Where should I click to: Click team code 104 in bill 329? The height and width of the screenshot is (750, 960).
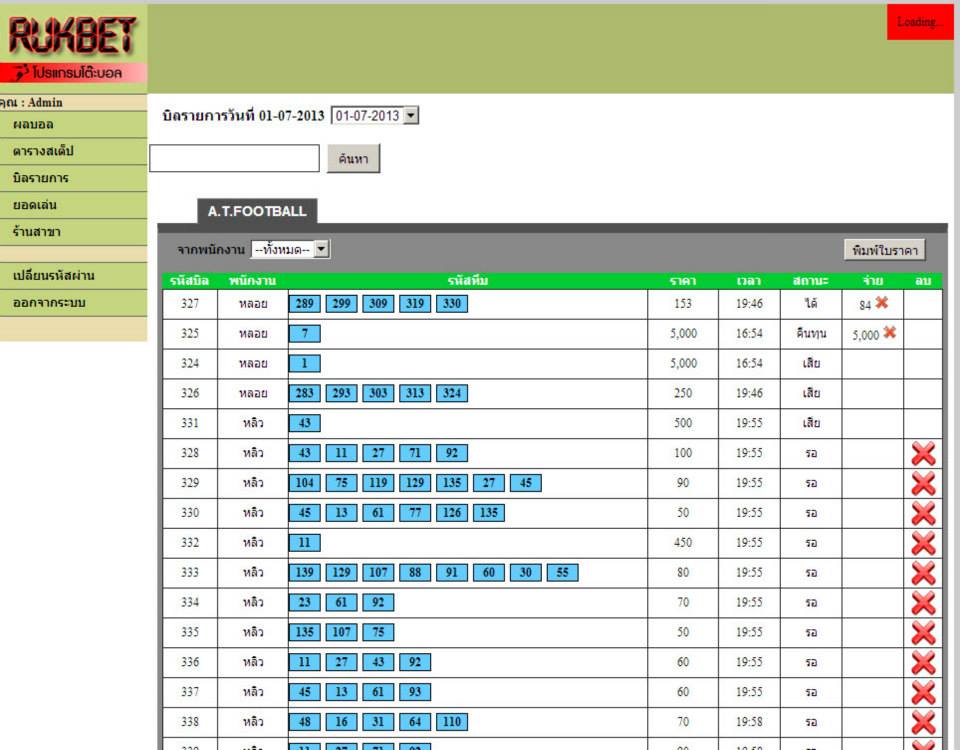click(x=304, y=483)
